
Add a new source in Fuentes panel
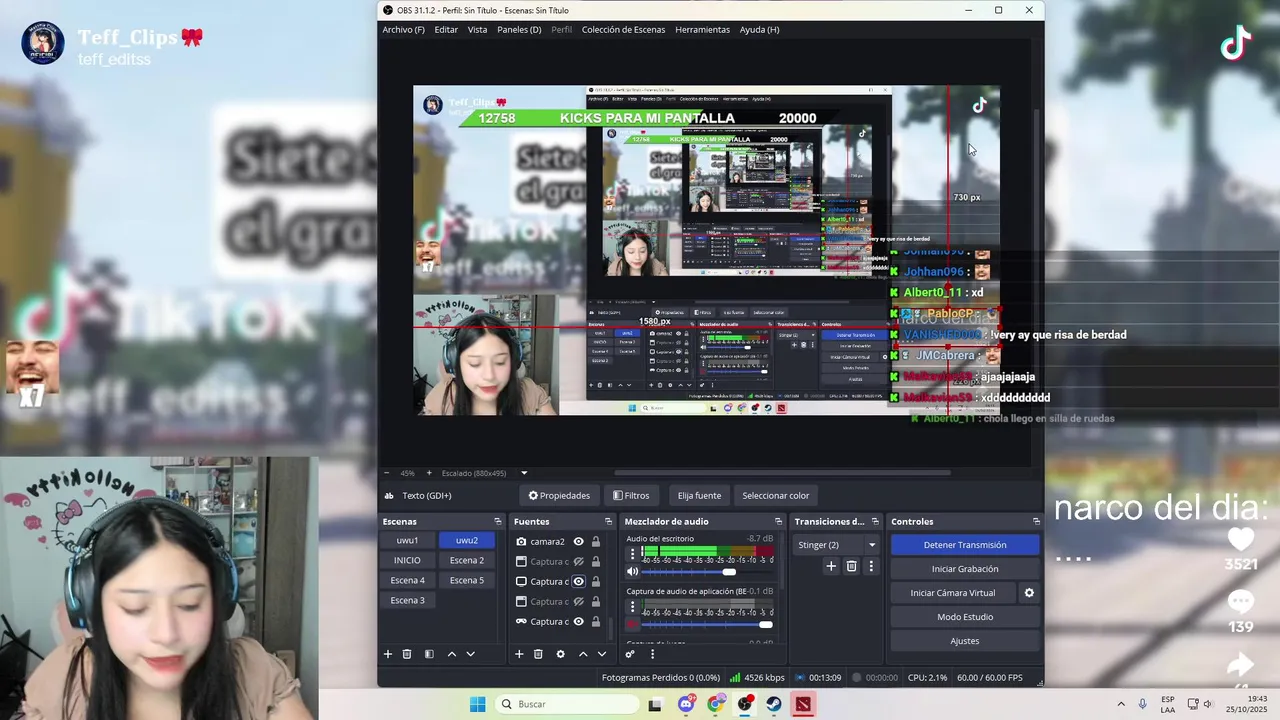point(519,654)
